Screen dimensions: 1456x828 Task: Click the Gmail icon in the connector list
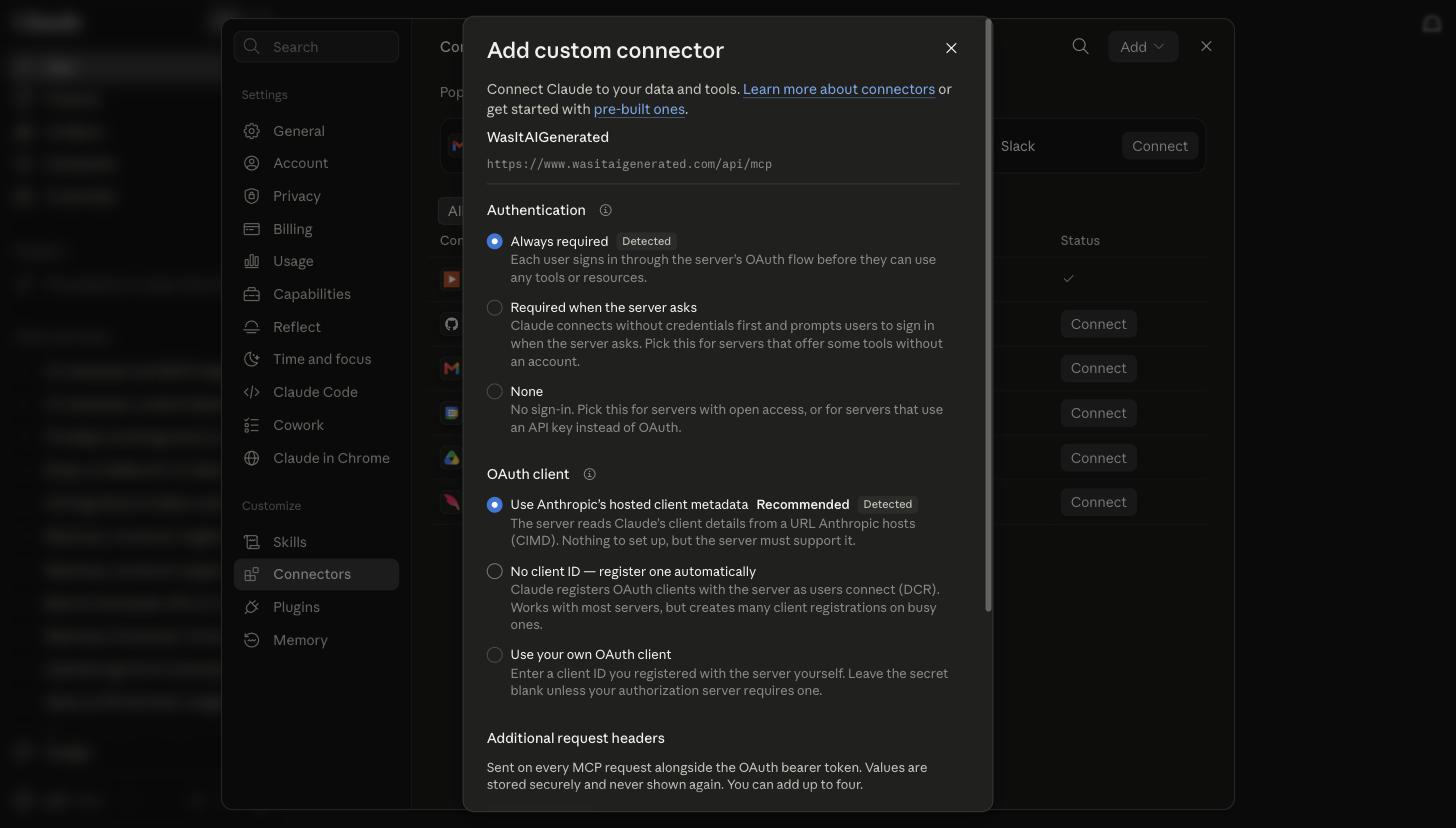point(452,368)
